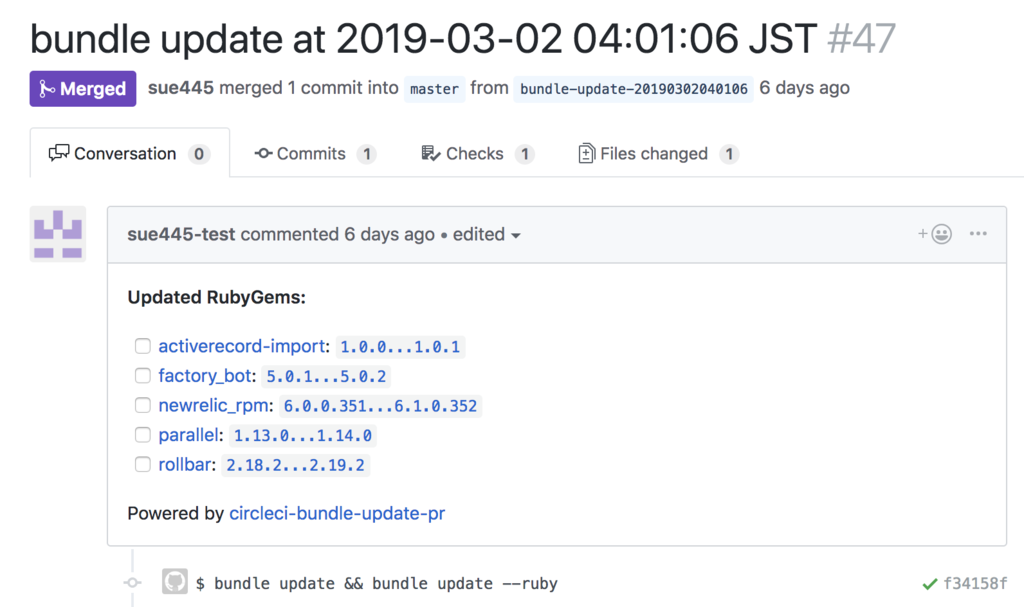Open the comment options kebab menu
This screenshot has height=607, width=1024.
tap(978, 233)
